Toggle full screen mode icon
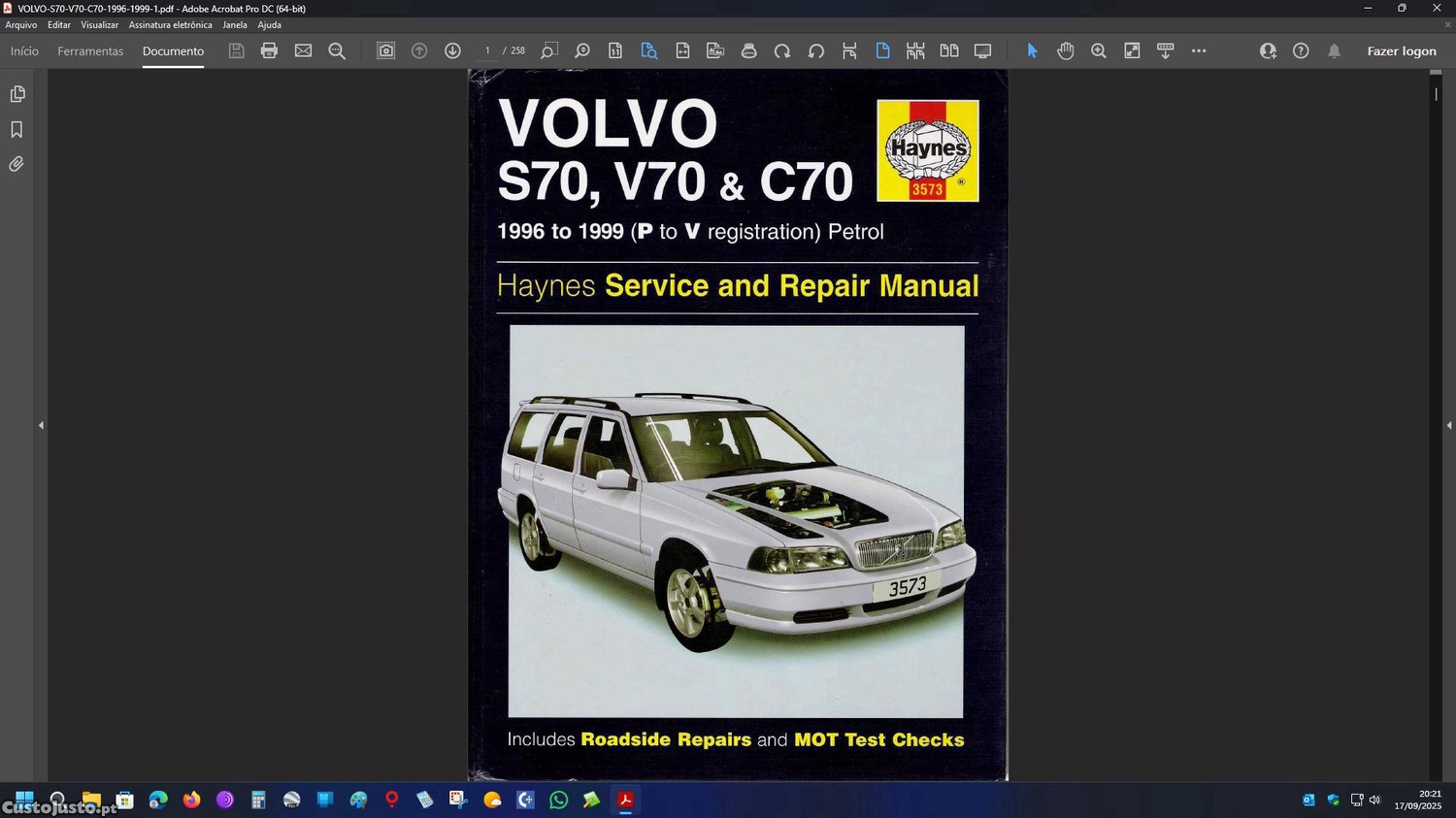 (x=982, y=51)
